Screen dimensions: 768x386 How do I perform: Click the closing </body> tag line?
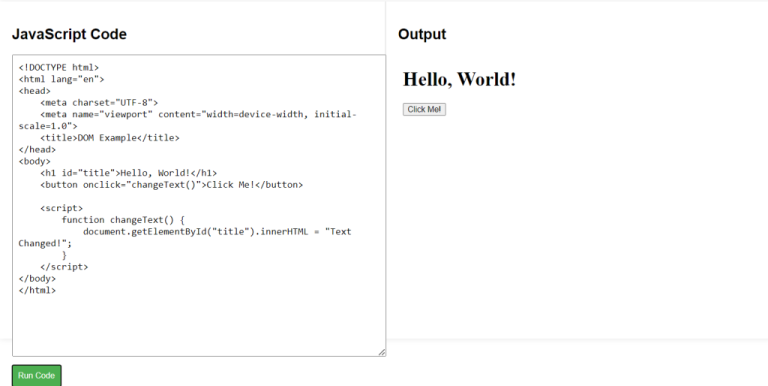(x=37, y=279)
